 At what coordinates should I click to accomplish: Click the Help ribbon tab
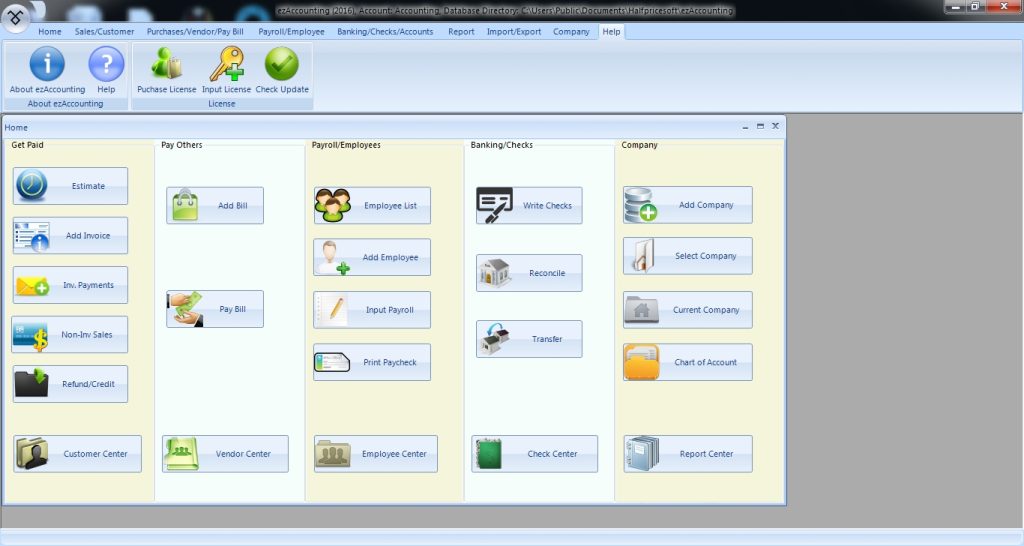pos(611,31)
